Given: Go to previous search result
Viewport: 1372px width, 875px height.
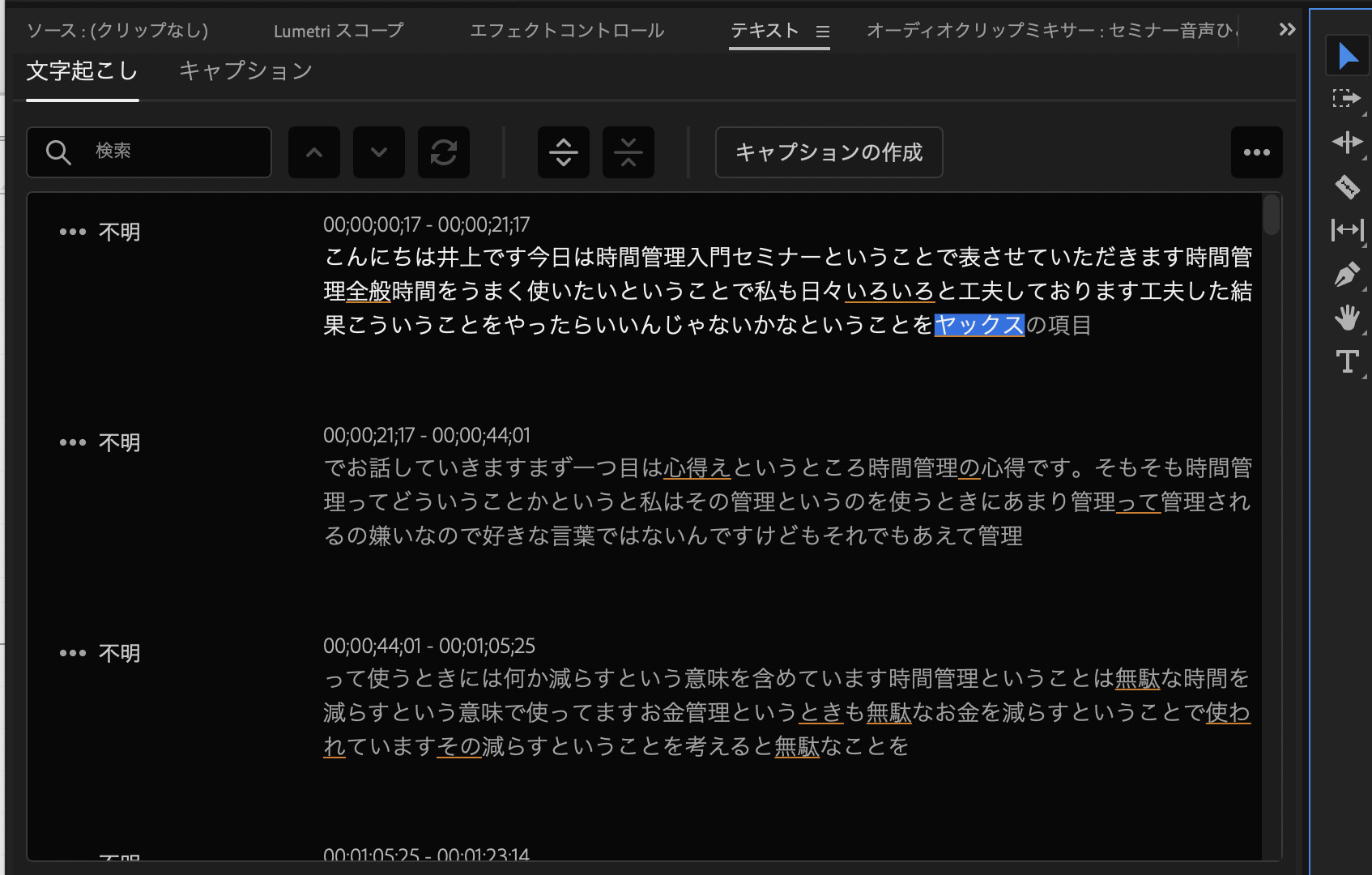Looking at the screenshot, I should pyautogui.click(x=314, y=152).
